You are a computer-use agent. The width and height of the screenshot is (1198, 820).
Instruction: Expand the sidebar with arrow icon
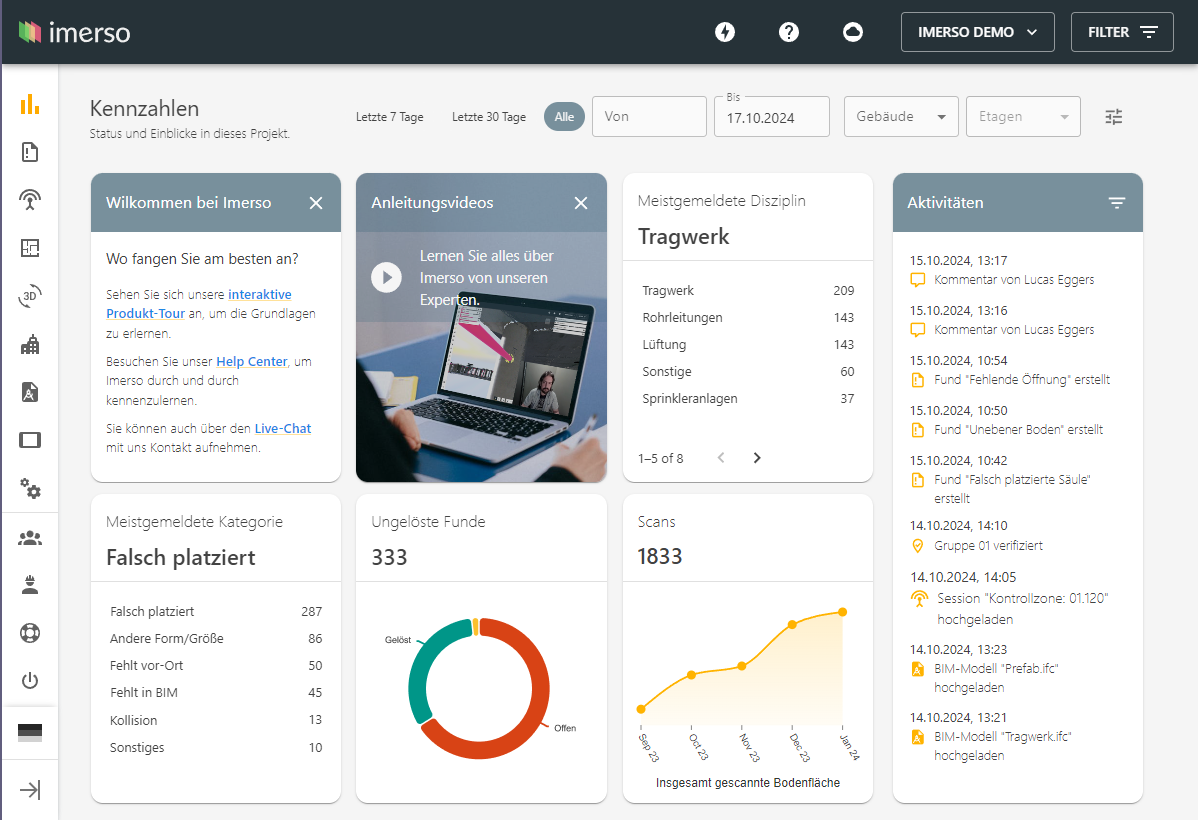(30, 789)
